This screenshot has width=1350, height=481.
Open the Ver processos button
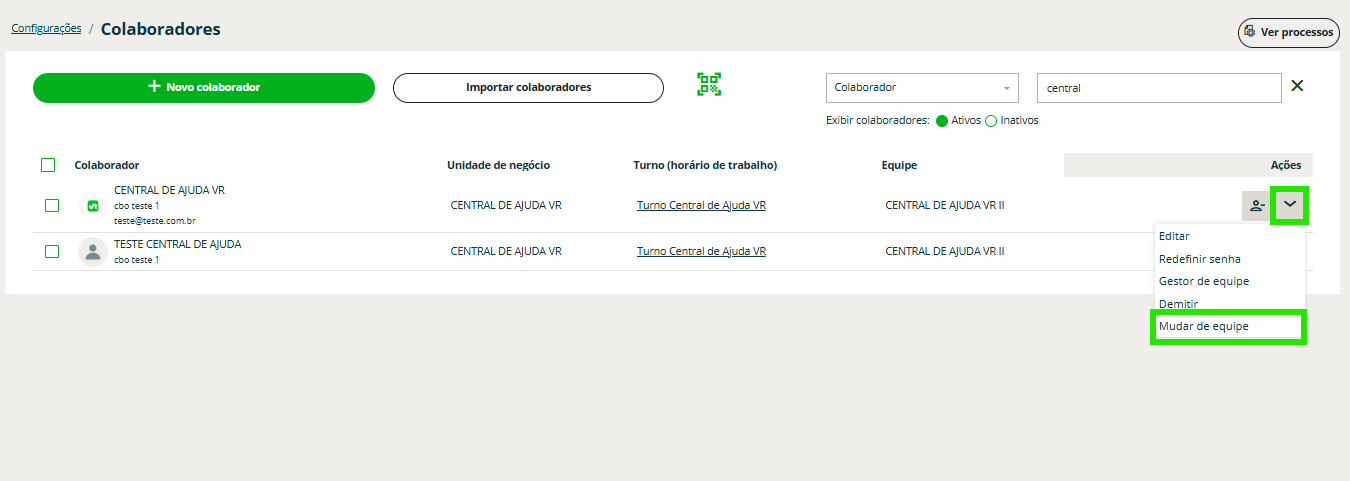[x=1288, y=32]
